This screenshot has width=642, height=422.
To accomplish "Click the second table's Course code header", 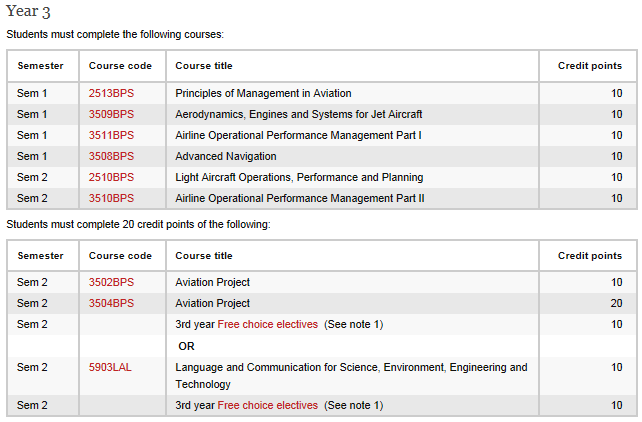I will [x=120, y=256].
